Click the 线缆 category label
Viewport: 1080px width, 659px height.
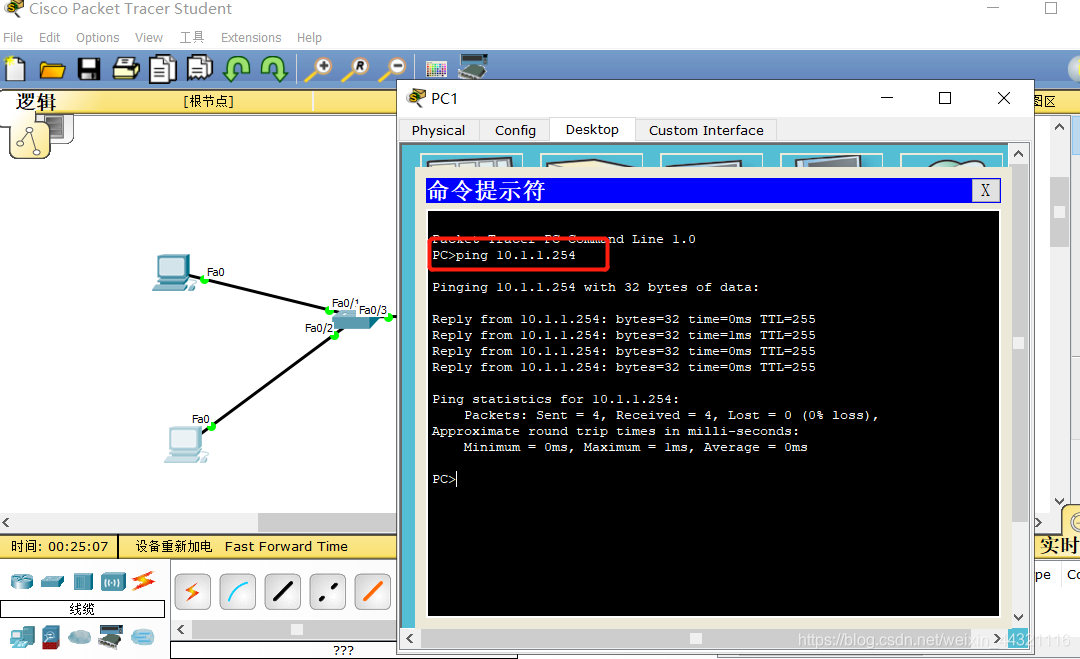pyautogui.click(x=82, y=609)
